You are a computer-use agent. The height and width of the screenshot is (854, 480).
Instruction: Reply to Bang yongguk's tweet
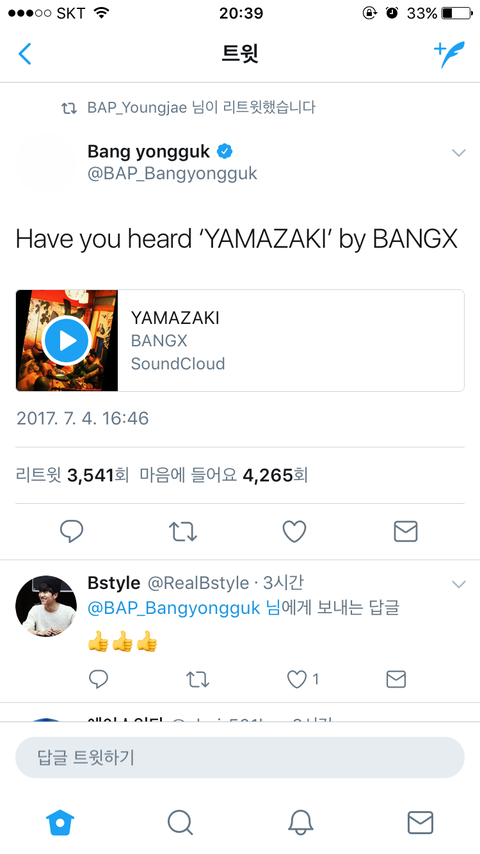71,531
